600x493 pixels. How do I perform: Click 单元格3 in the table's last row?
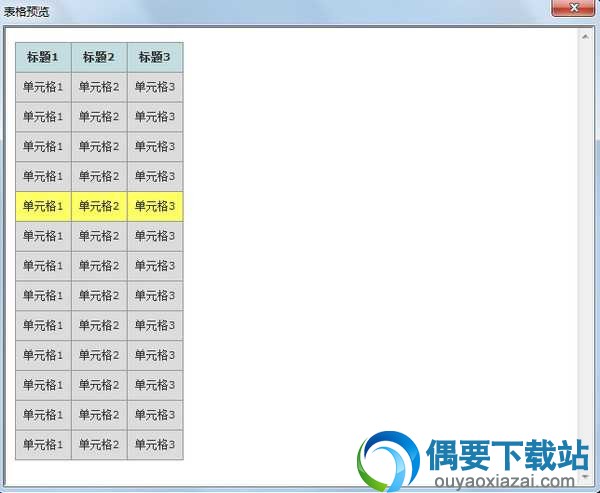155,445
